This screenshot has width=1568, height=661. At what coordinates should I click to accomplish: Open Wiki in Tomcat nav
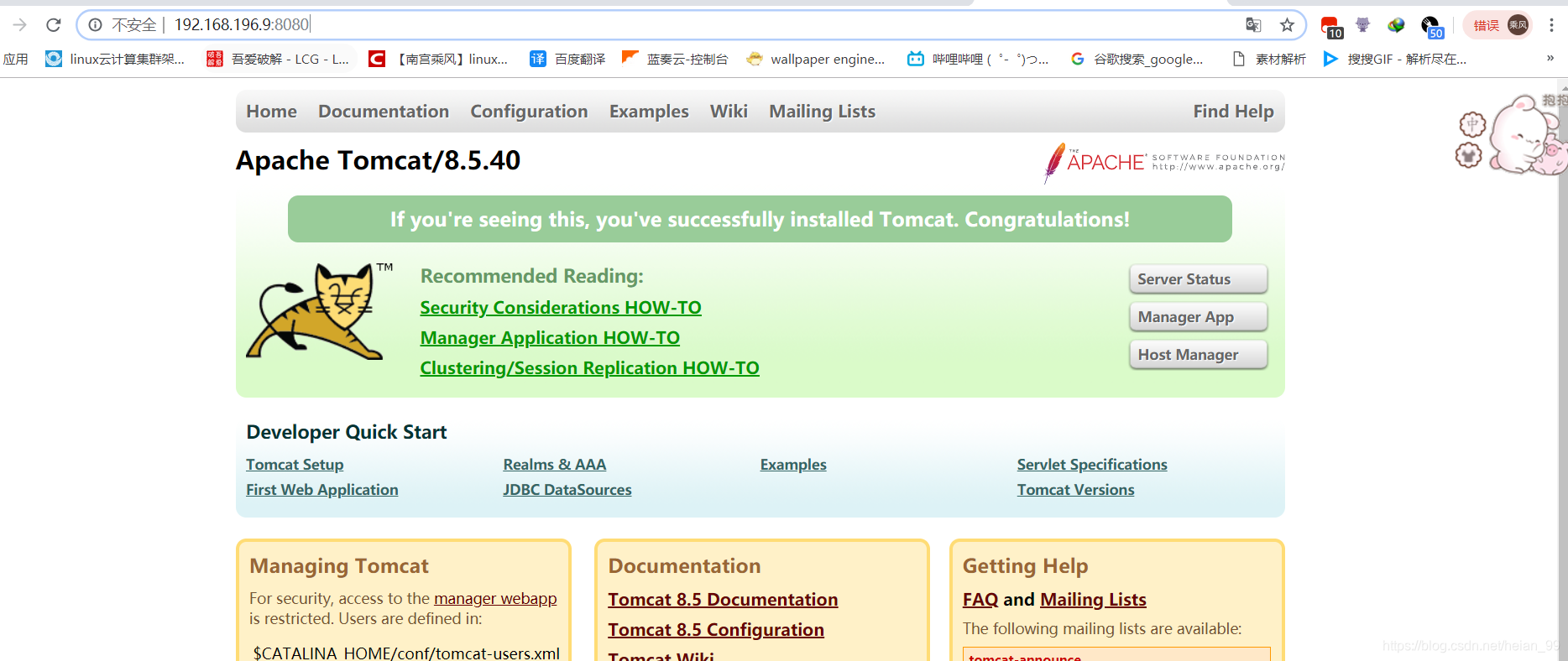point(729,112)
